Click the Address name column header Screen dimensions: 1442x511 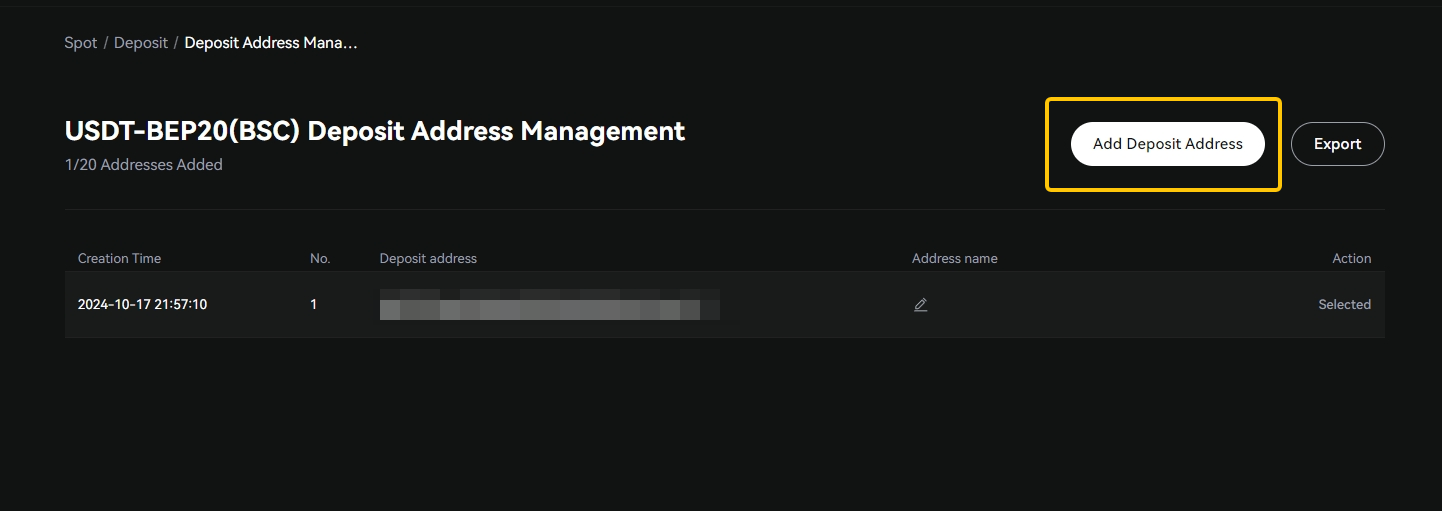(x=954, y=258)
